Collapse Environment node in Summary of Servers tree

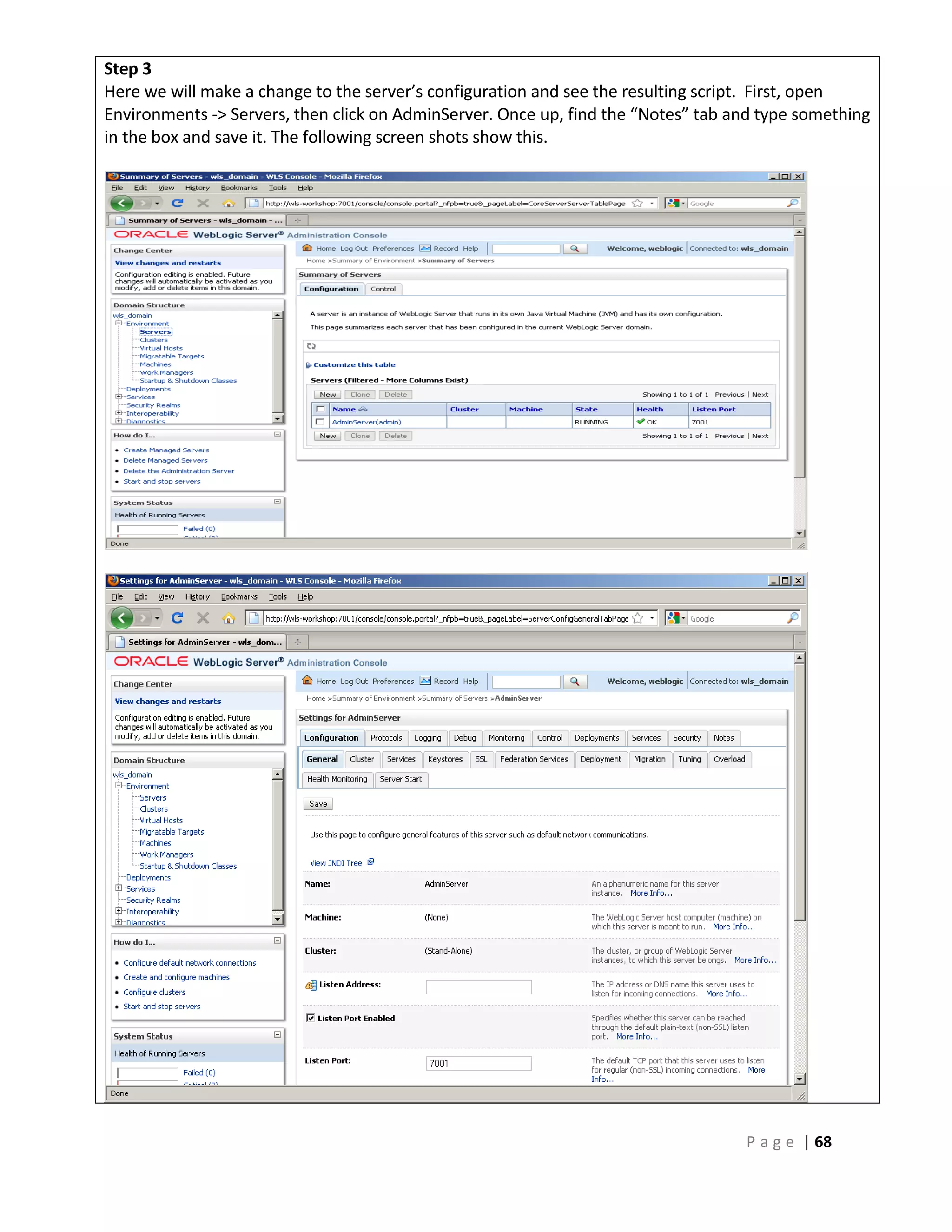[119, 323]
